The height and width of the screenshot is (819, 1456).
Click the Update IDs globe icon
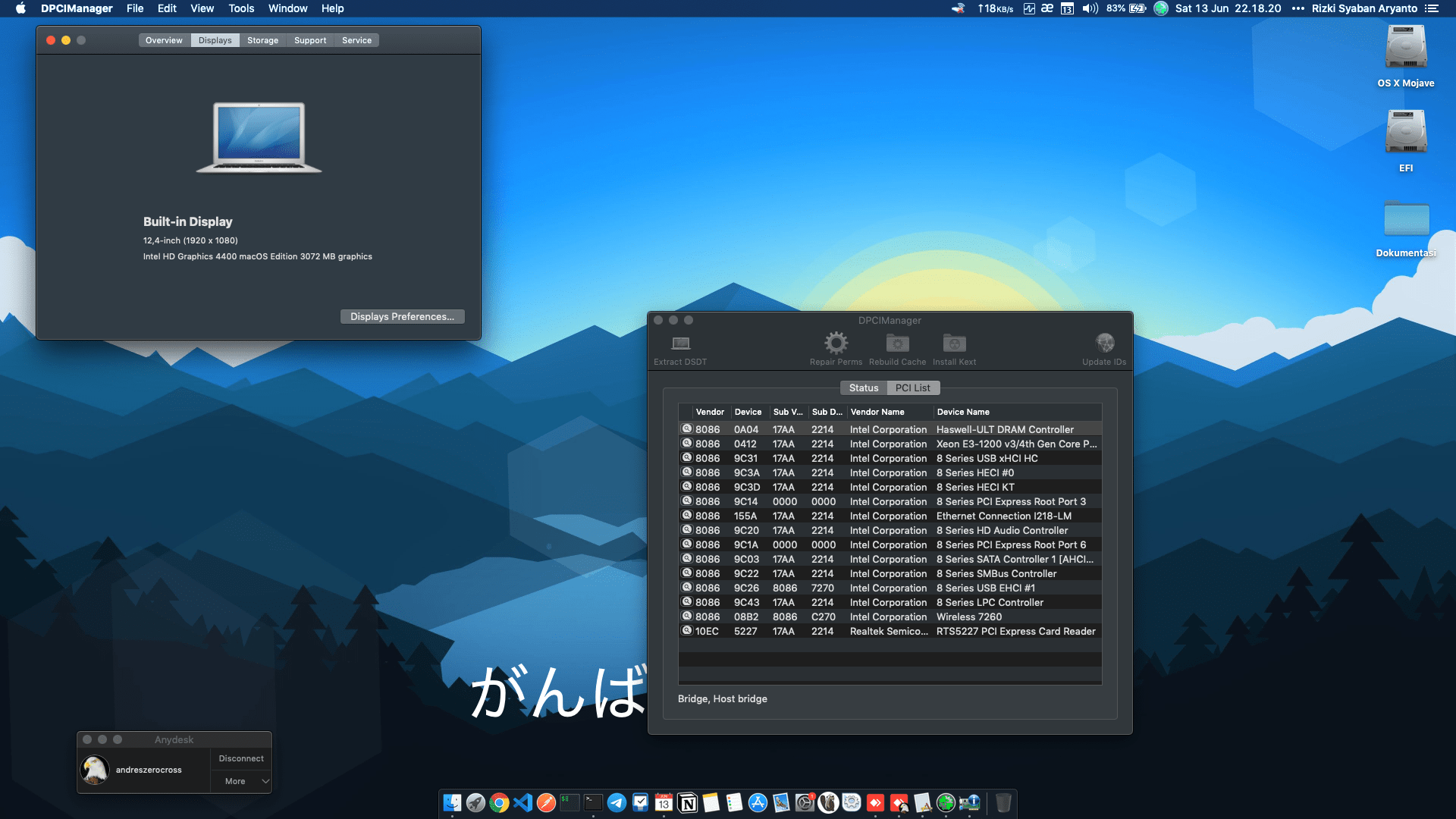[1104, 343]
